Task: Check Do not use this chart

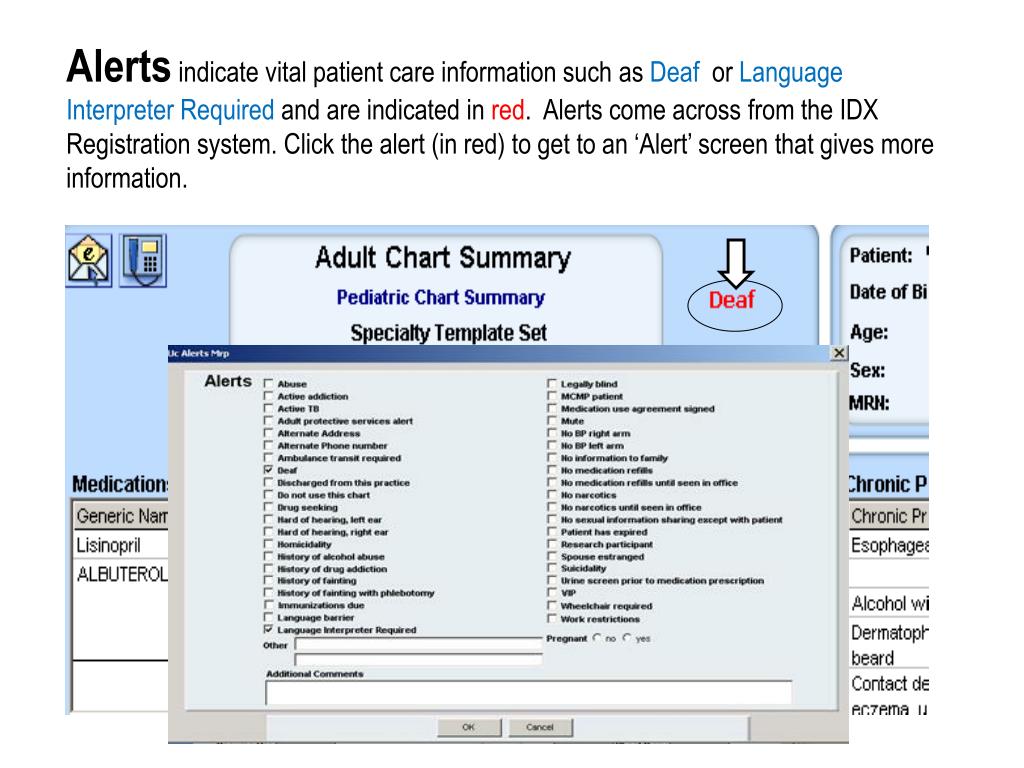Action: [268, 494]
